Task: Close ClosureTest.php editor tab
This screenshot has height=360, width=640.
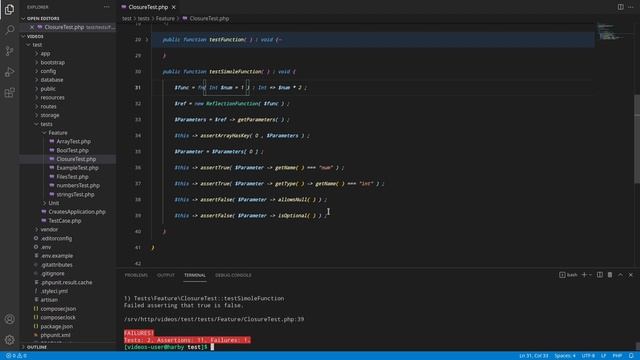Action: (173, 7)
